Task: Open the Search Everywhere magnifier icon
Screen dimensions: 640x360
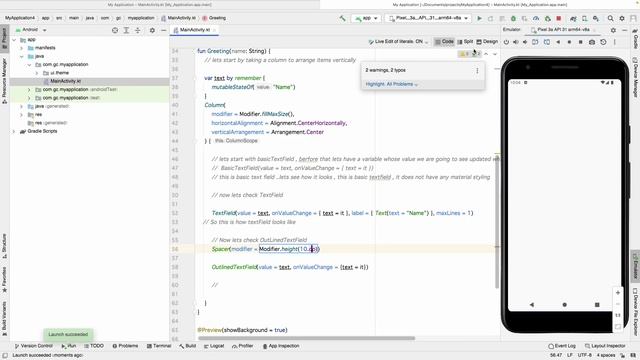Action: (610, 18)
